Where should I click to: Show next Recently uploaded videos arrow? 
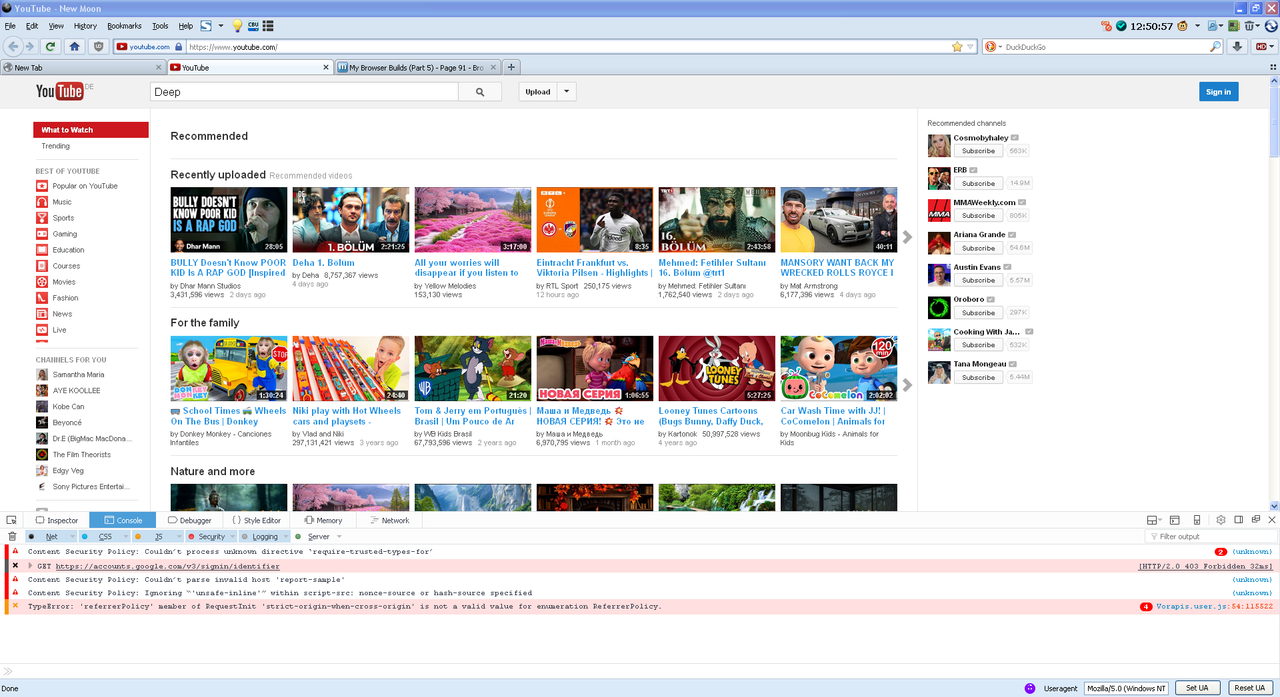point(907,237)
